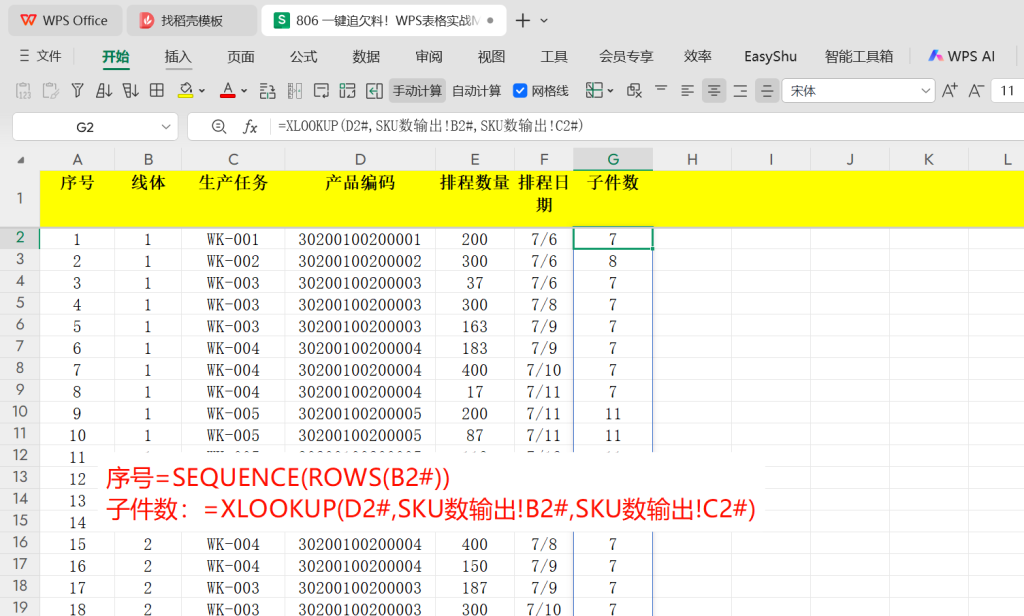1024x616 pixels.
Task: Open the 文件 file menu
Action: [40, 56]
